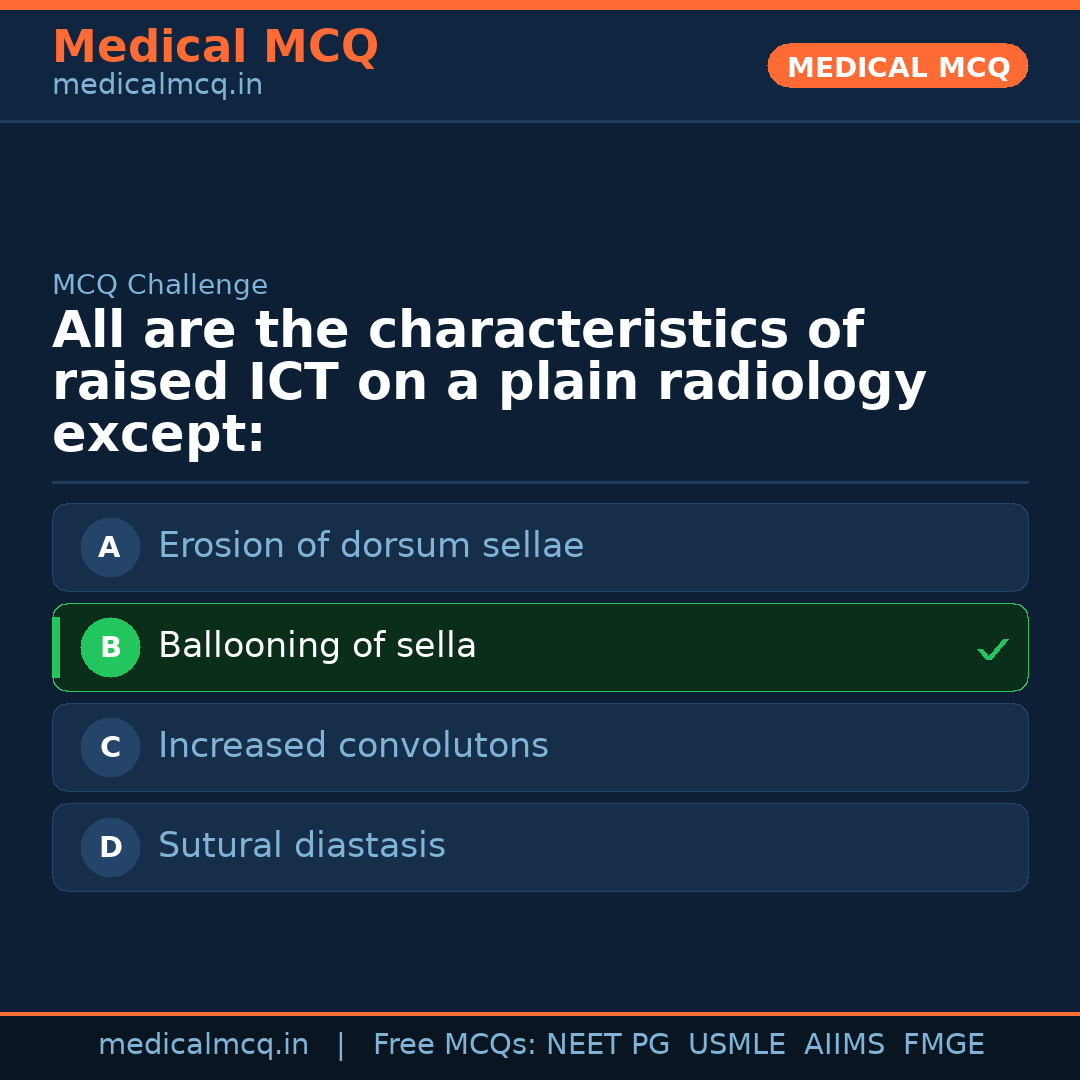Viewport: 1080px width, 1080px height.
Task: Click the Medical MCQ logo text
Action: tap(216, 46)
